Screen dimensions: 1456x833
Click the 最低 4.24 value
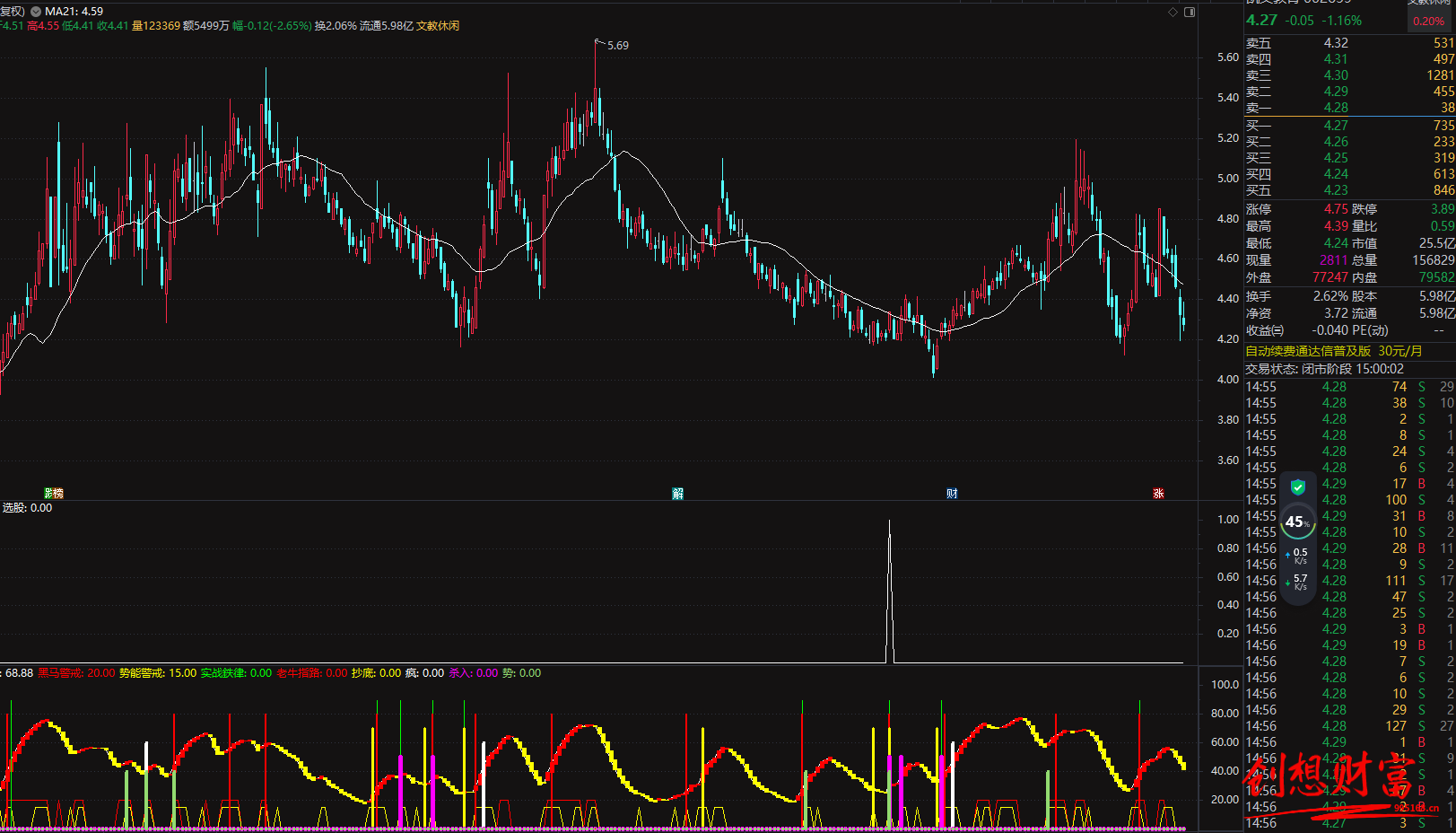pyautogui.click(x=1336, y=243)
